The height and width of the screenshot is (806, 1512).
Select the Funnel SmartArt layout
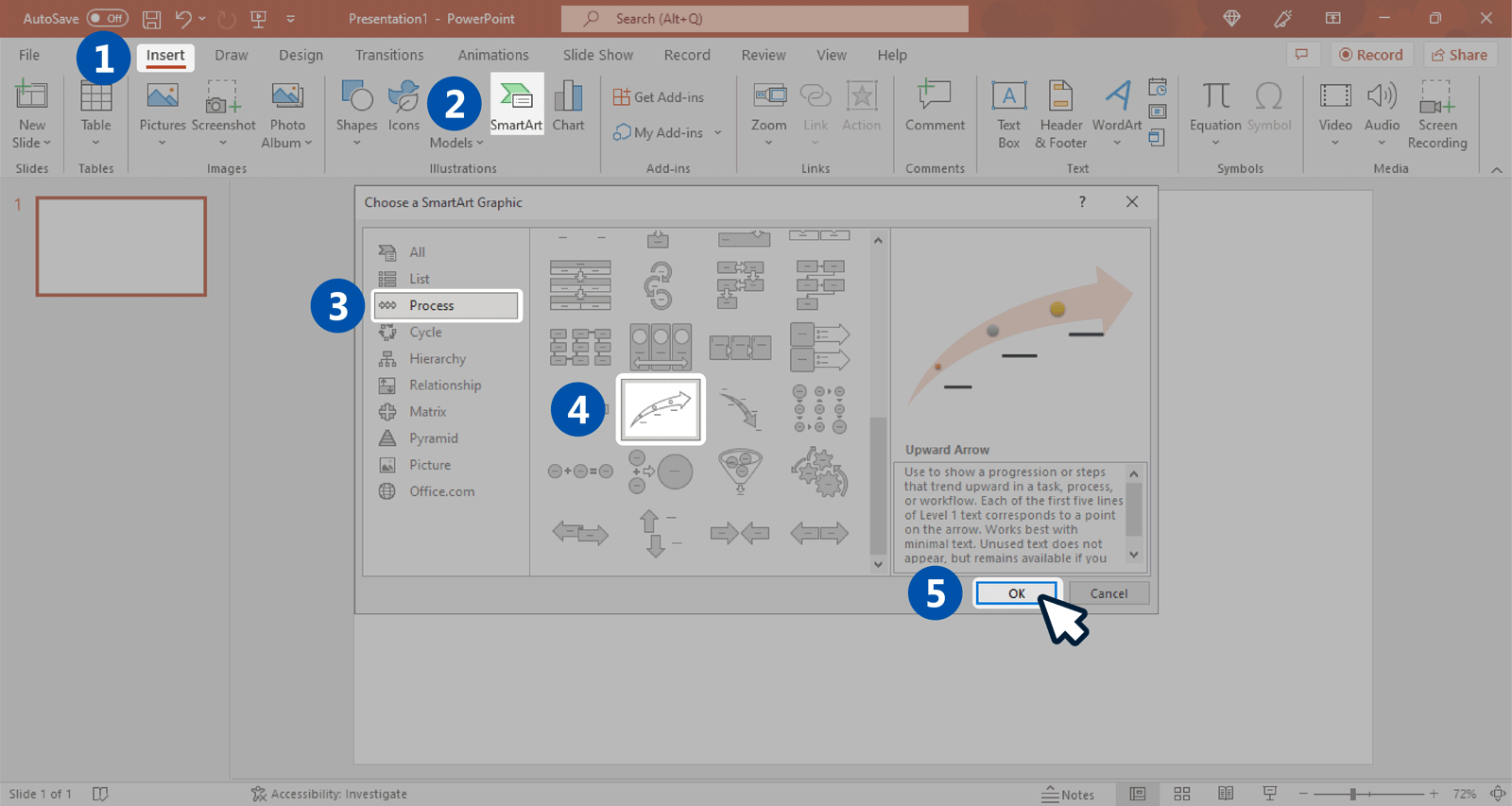(740, 471)
